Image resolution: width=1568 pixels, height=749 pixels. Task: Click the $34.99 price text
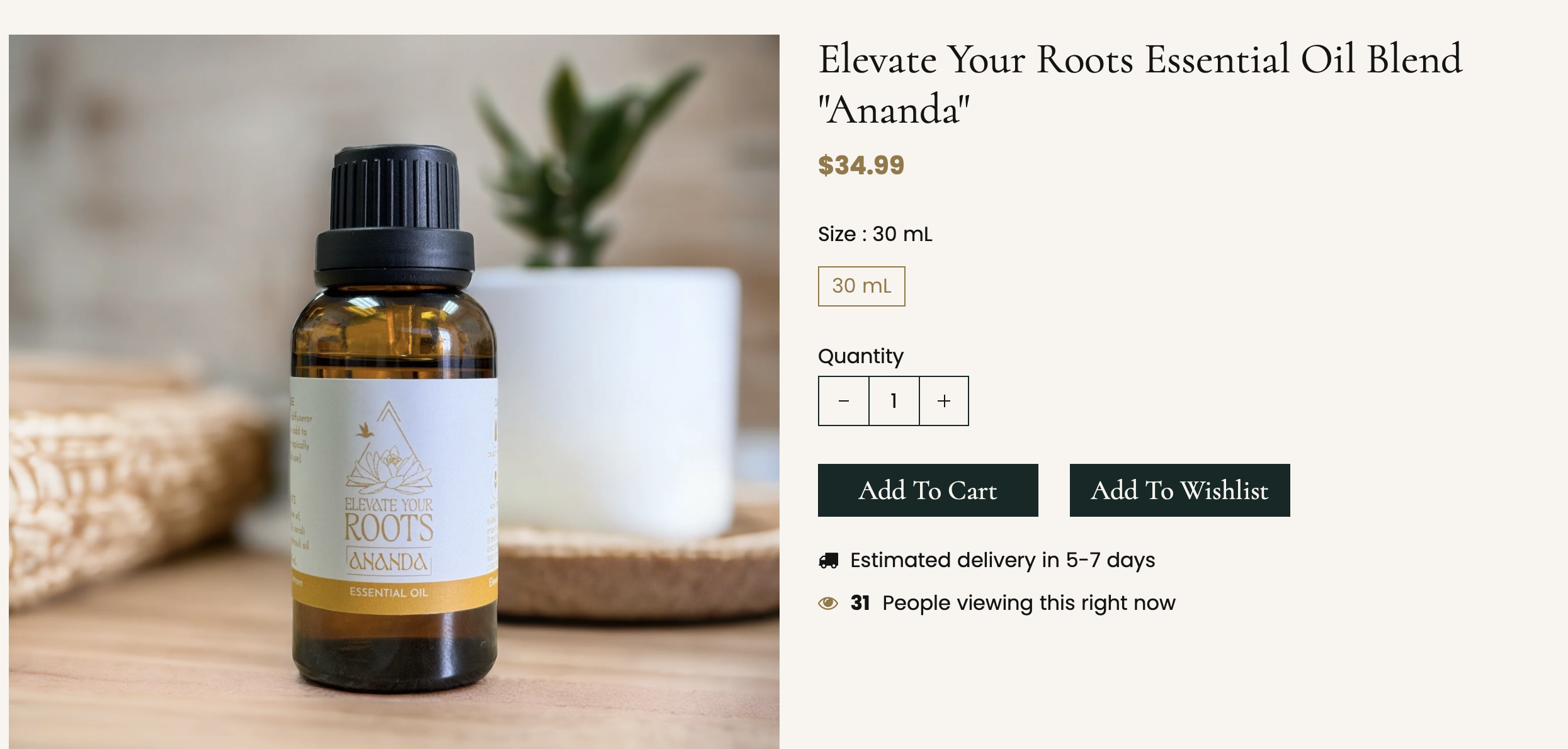[861, 165]
